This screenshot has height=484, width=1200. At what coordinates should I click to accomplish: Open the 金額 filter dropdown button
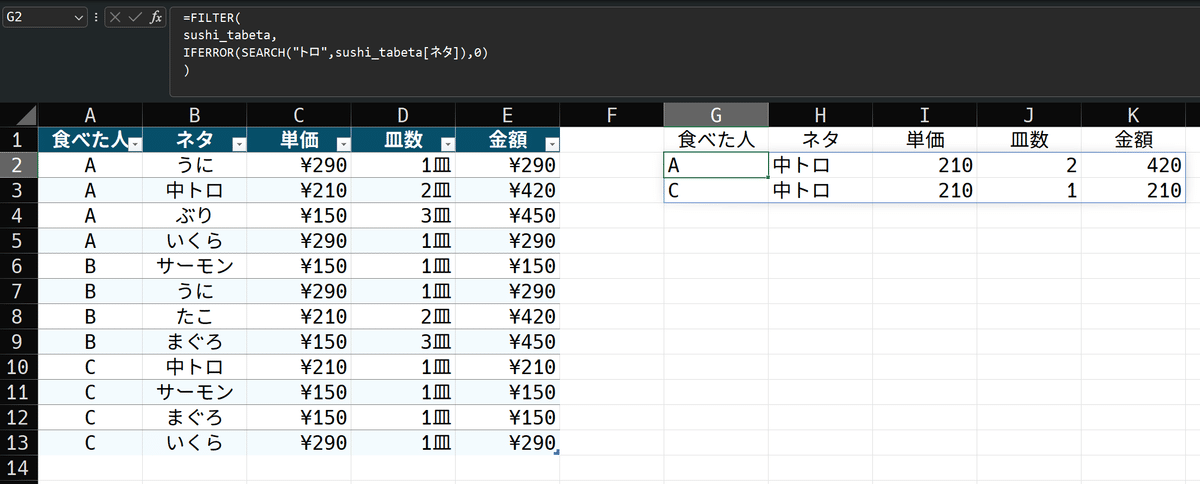[x=551, y=143]
